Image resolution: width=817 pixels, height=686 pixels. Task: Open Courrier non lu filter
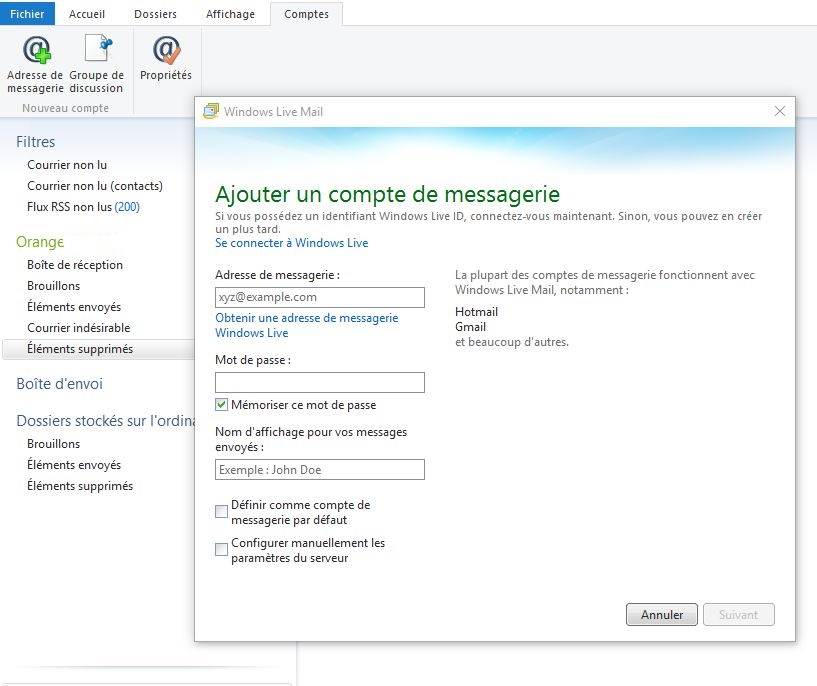(x=67, y=165)
